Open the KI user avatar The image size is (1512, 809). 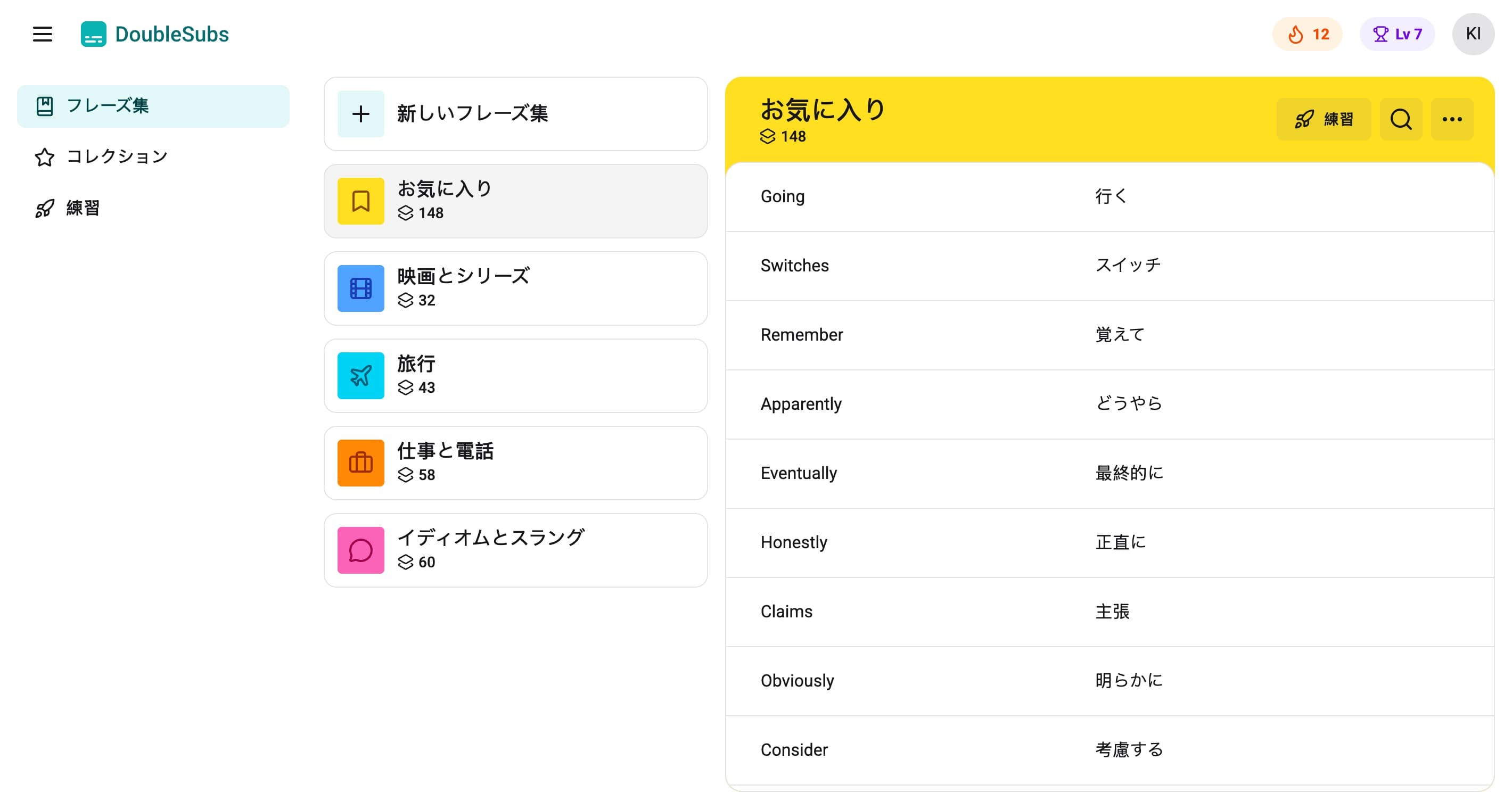pyautogui.click(x=1473, y=34)
